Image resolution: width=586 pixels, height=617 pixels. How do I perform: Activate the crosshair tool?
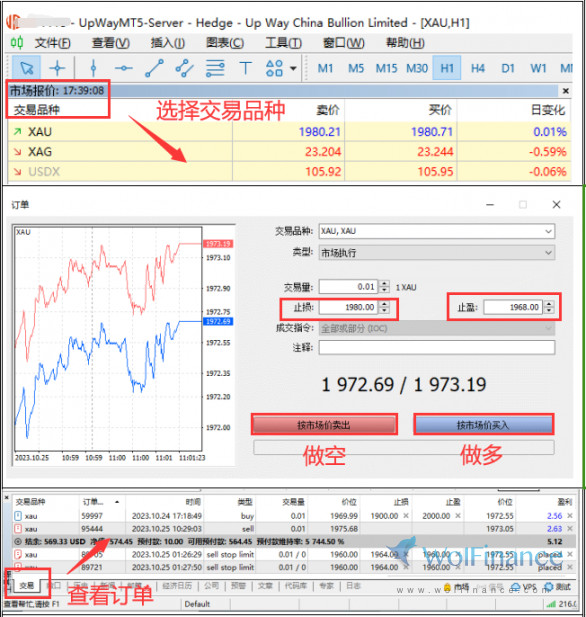tap(57, 68)
